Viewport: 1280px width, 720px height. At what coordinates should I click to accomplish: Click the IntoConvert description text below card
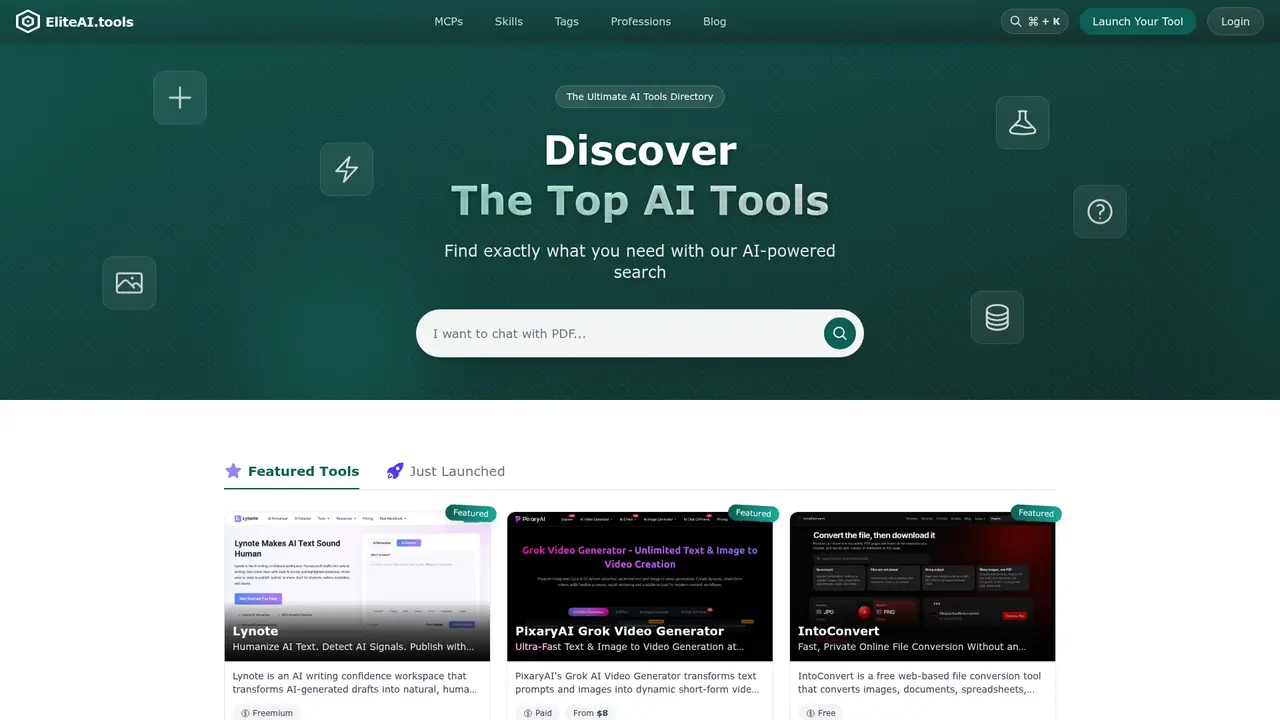click(920, 683)
